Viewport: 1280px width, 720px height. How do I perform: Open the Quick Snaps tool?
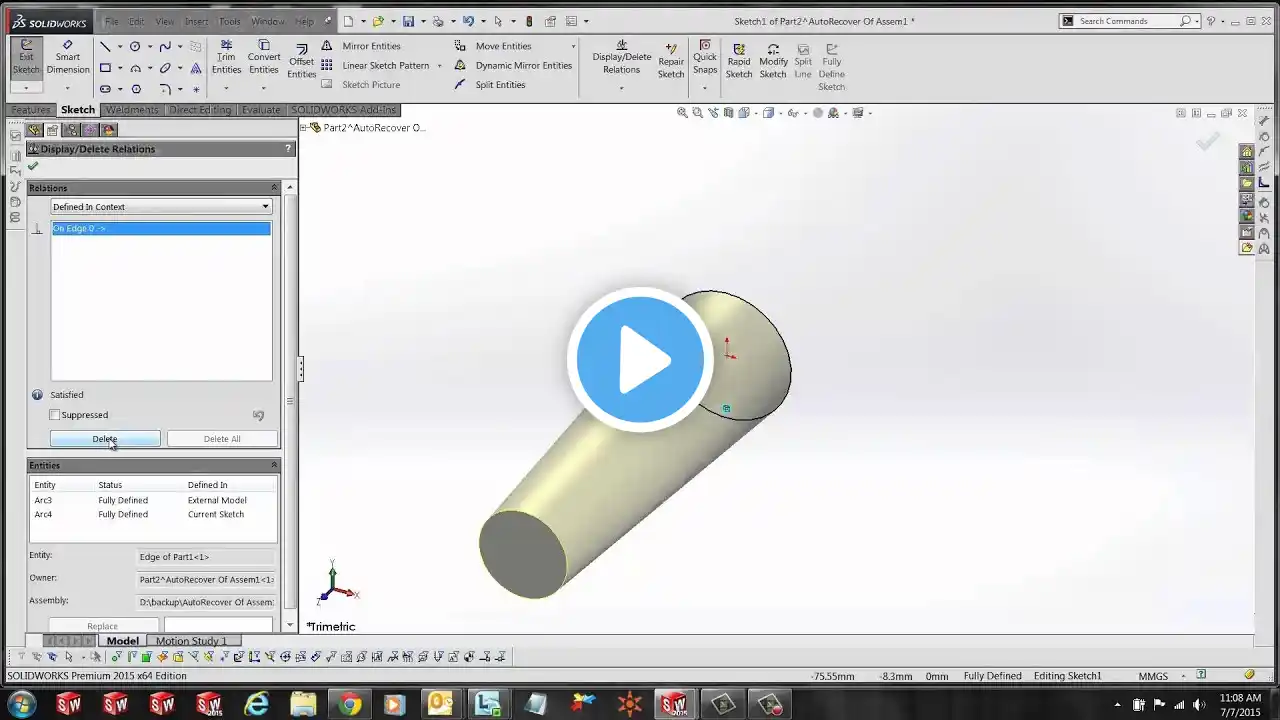705,57
